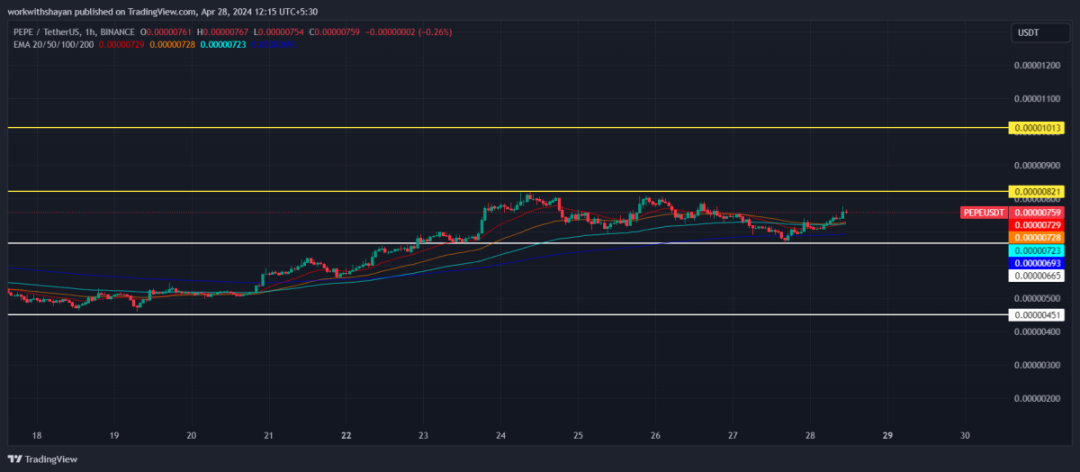The height and width of the screenshot is (472, 1080).
Task: Click the PEPE / TetherUS symbol title
Action: [x=45, y=32]
